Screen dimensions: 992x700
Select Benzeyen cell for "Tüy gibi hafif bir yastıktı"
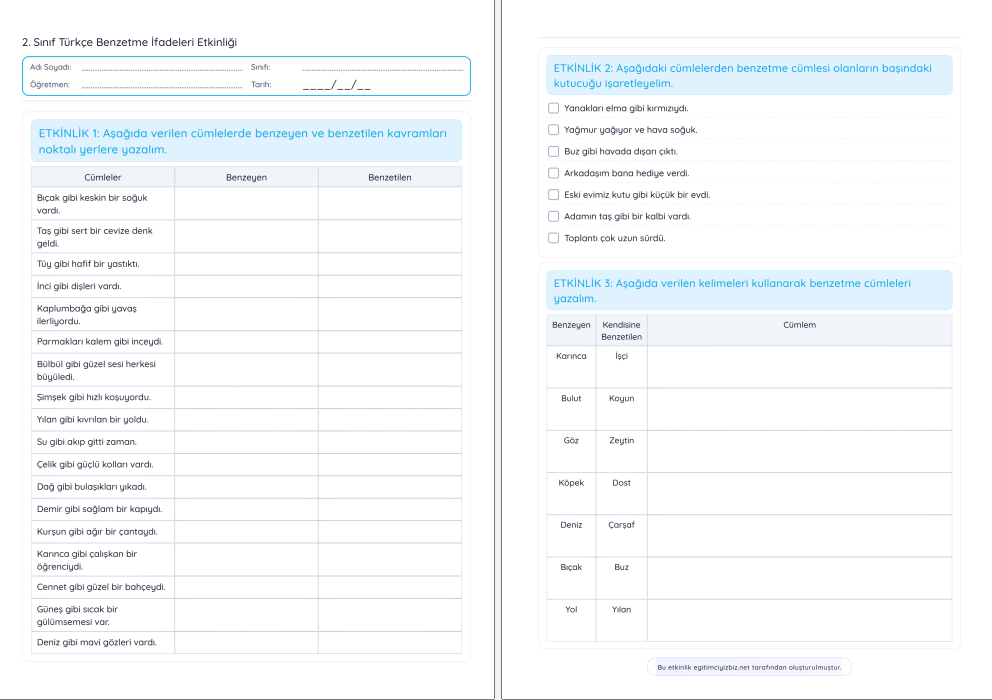pyautogui.click(x=246, y=264)
